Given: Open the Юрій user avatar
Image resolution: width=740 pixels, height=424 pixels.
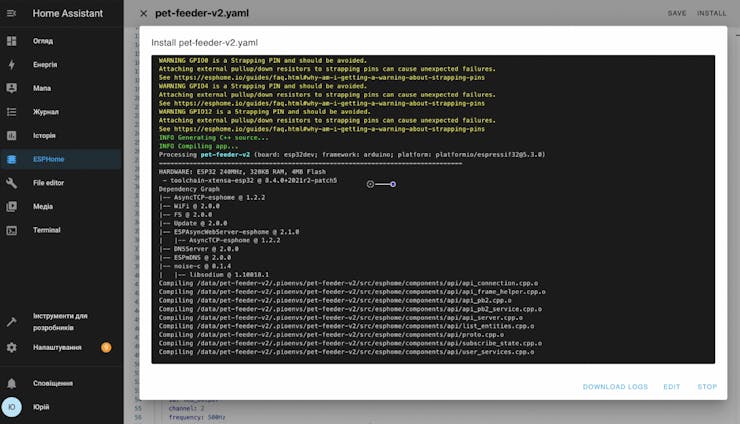Looking at the screenshot, I should [x=11, y=407].
